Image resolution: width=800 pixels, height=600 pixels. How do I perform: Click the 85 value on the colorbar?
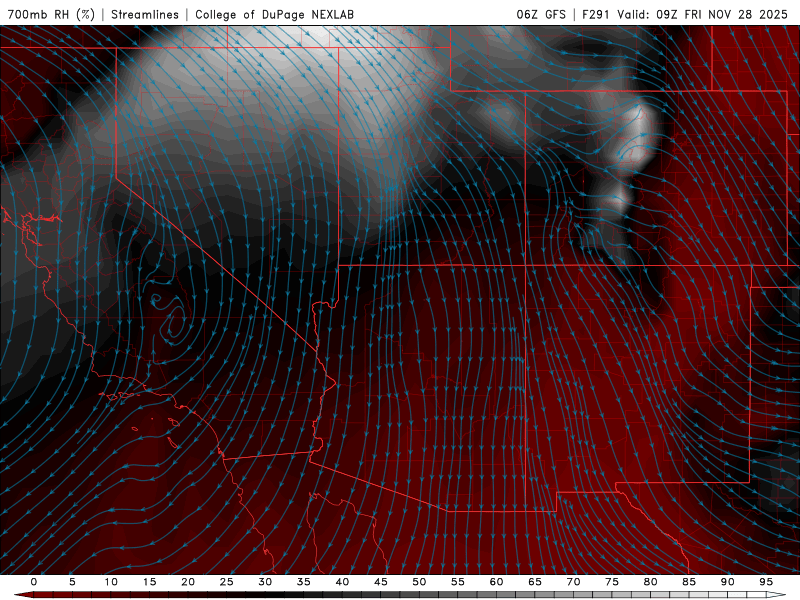pyautogui.click(x=689, y=582)
